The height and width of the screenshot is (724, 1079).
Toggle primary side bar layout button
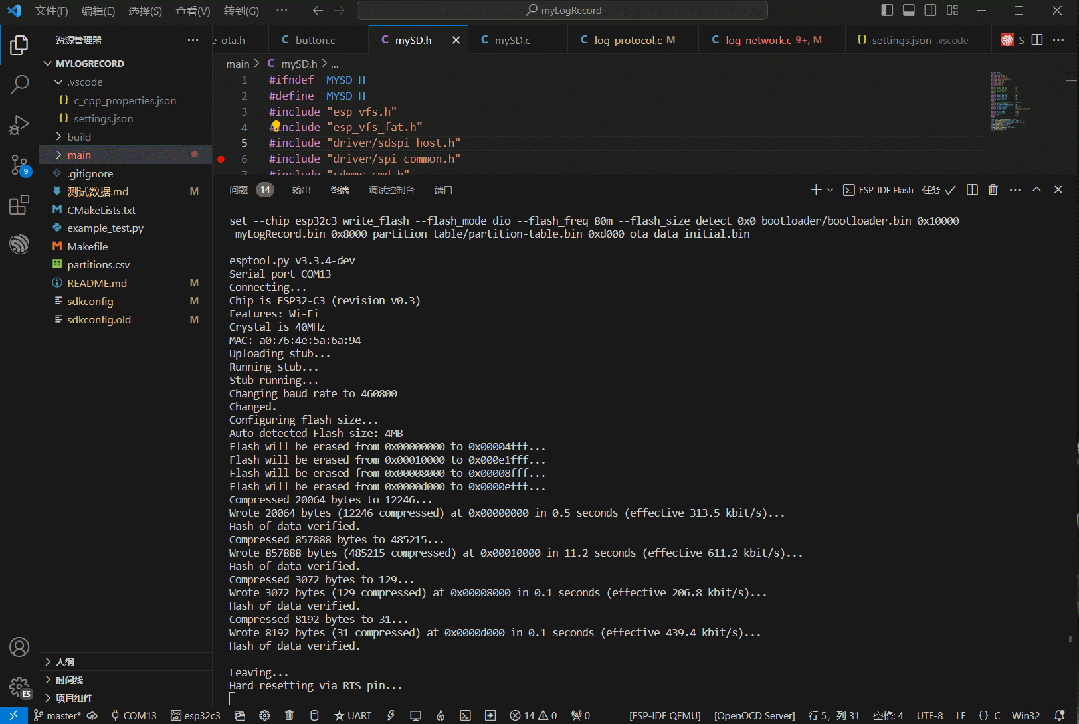click(x=888, y=10)
